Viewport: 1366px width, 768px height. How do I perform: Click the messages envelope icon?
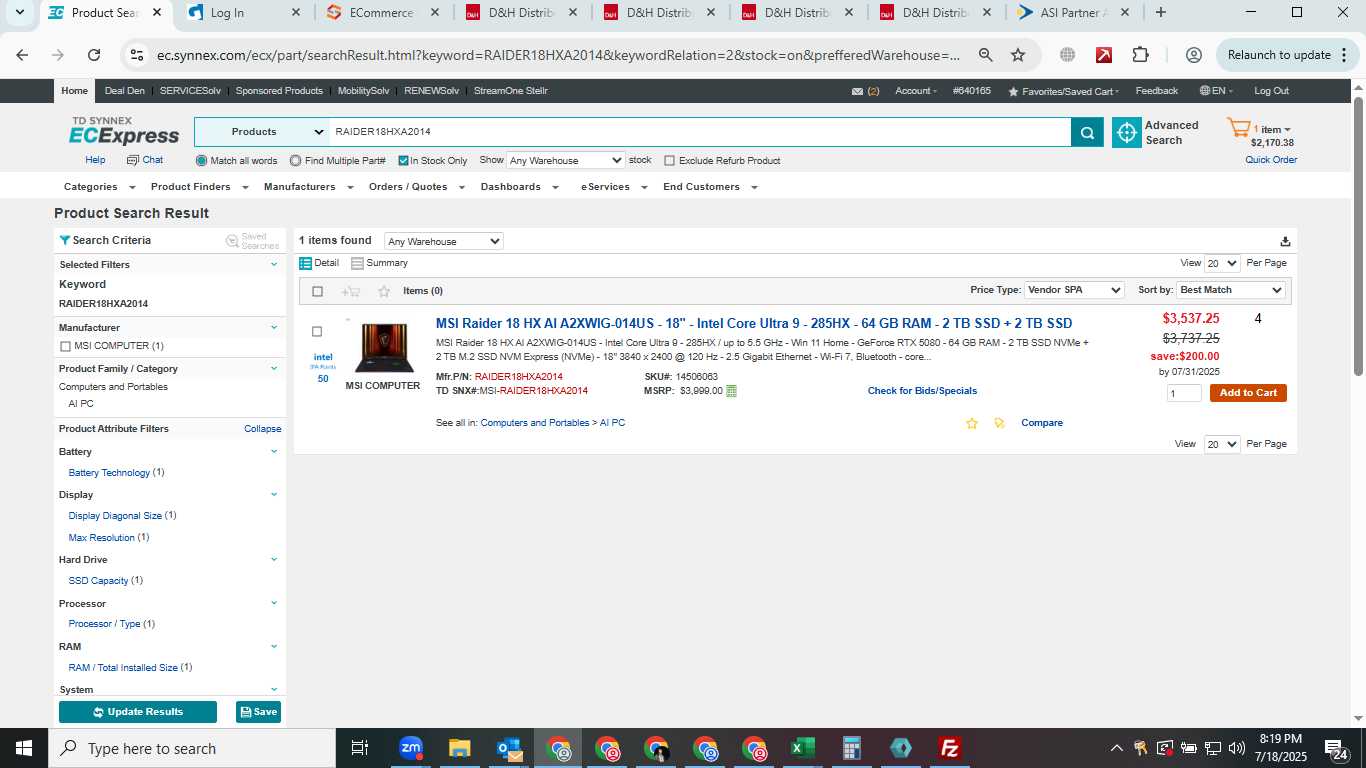click(x=857, y=91)
